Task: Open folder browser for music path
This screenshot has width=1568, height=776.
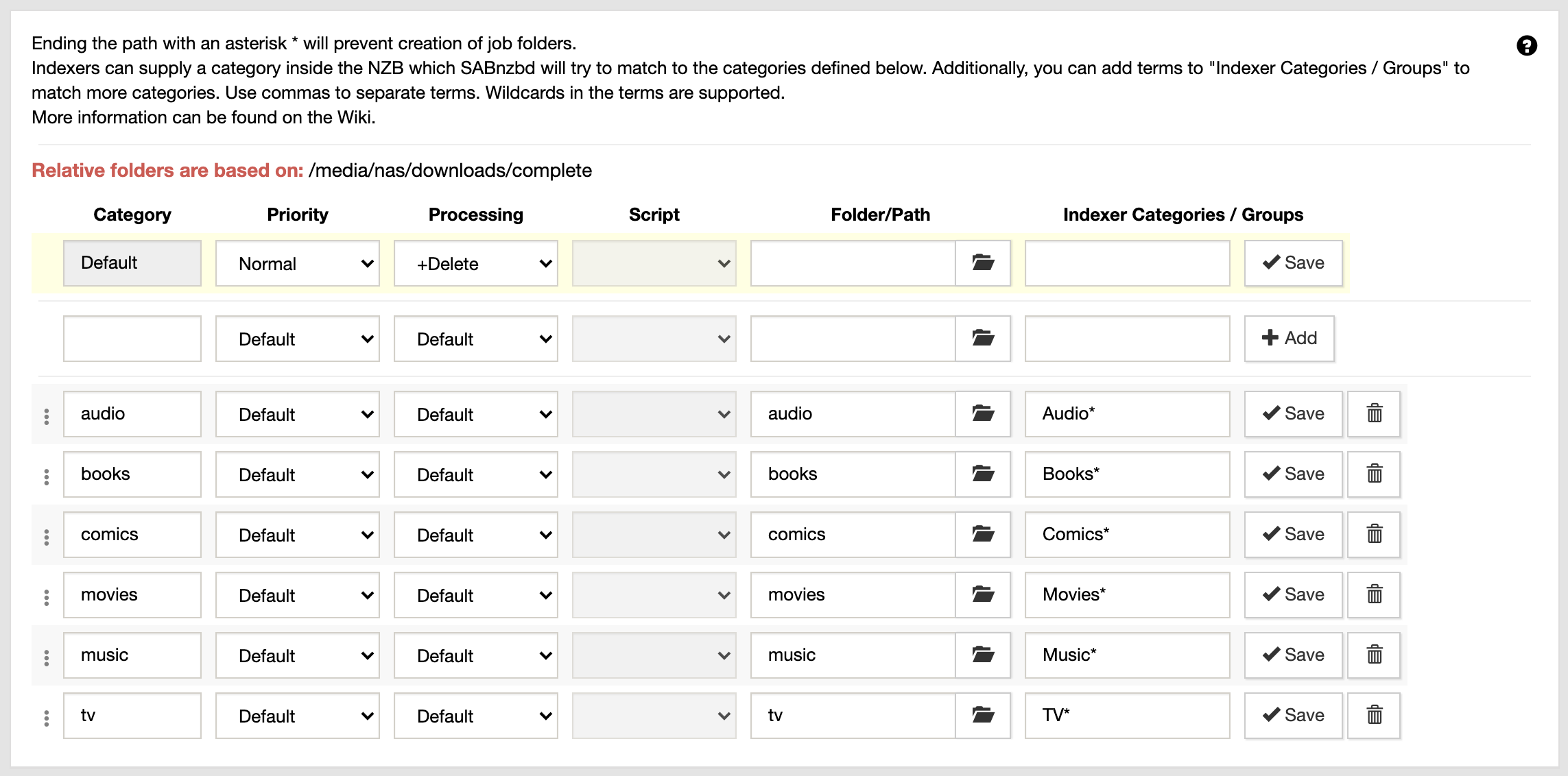Action: point(983,655)
